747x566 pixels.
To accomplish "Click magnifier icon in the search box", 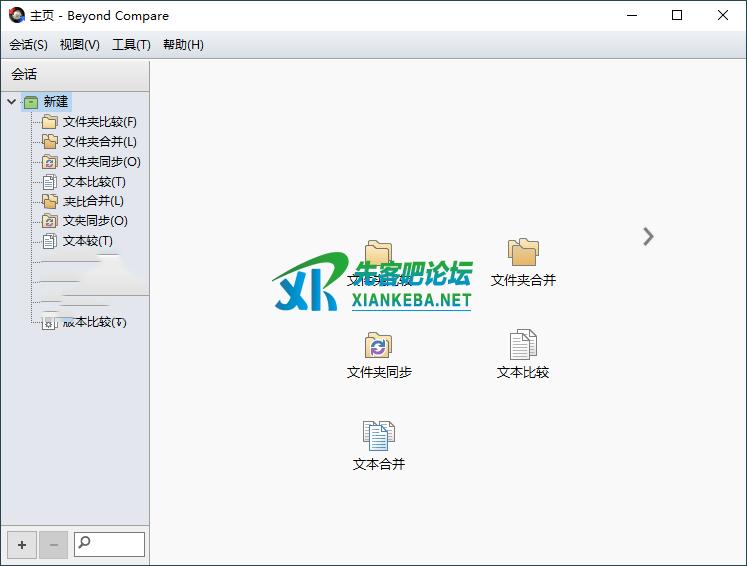I will coord(85,544).
